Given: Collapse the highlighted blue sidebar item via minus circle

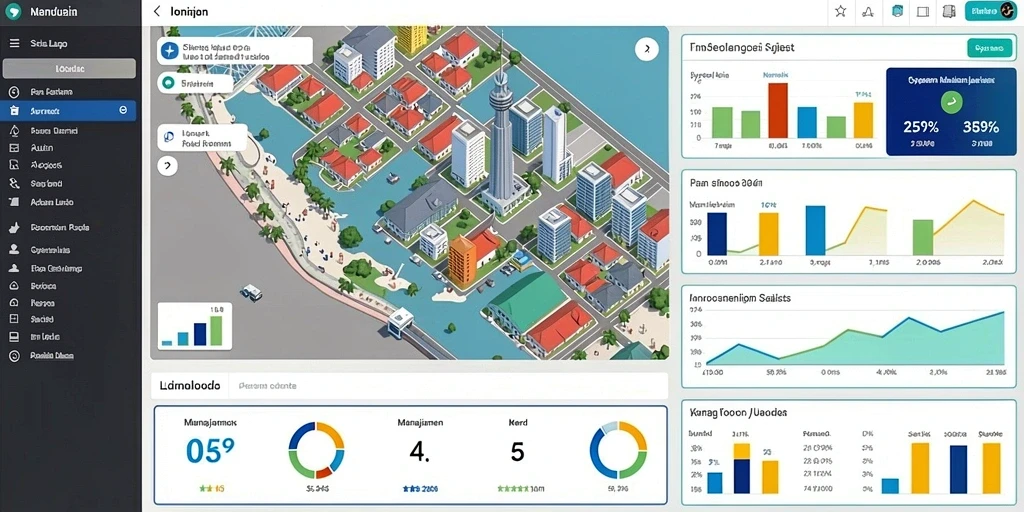Looking at the screenshot, I should click(123, 110).
